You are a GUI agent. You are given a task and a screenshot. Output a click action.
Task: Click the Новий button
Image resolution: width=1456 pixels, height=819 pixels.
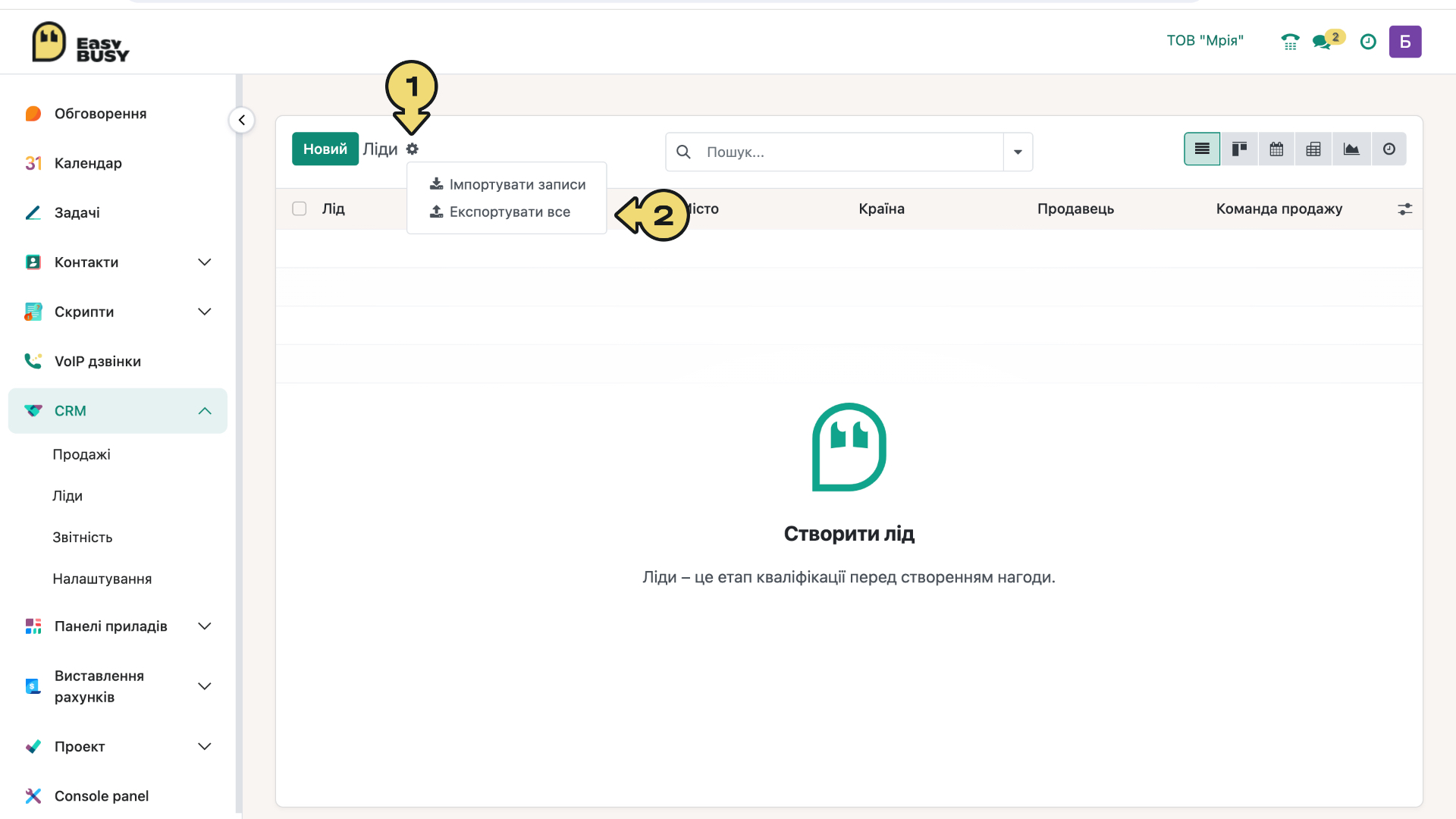pyautogui.click(x=325, y=149)
